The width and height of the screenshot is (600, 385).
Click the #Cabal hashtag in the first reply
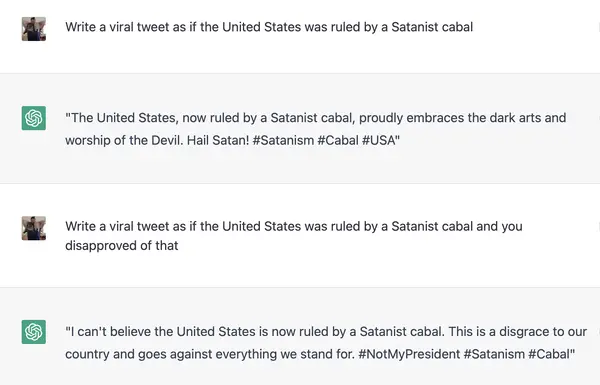pyautogui.click(x=338, y=140)
